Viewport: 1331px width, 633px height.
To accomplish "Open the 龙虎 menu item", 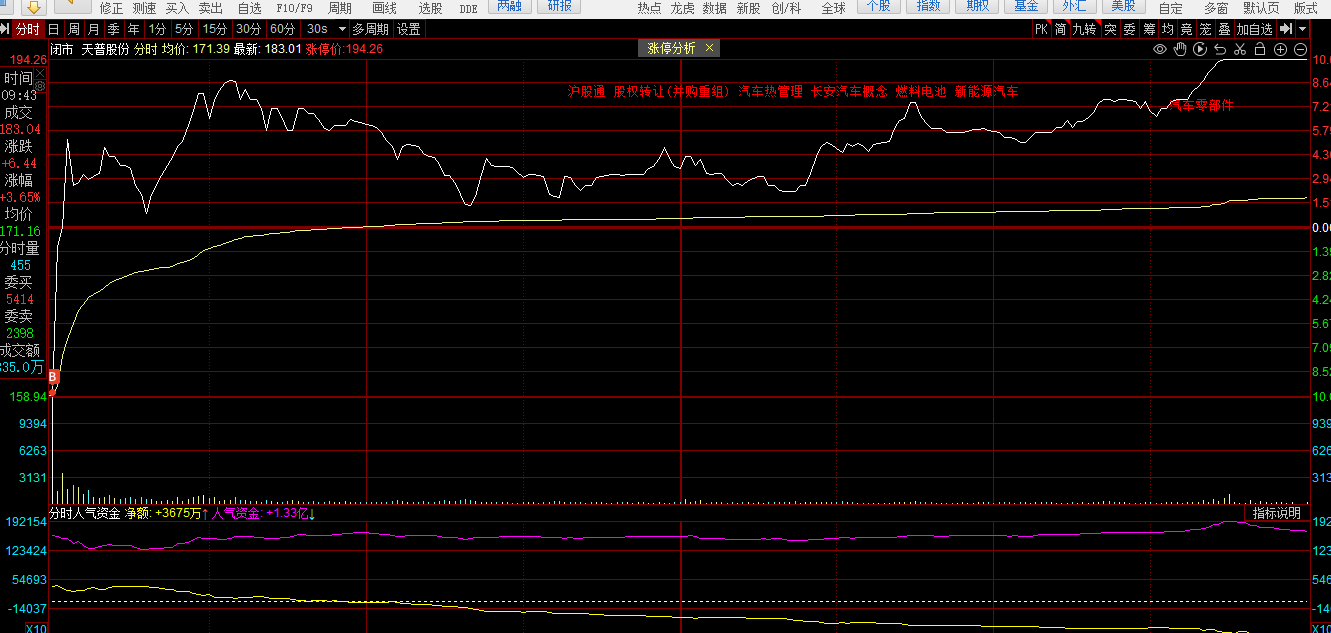I will tap(682, 8).
